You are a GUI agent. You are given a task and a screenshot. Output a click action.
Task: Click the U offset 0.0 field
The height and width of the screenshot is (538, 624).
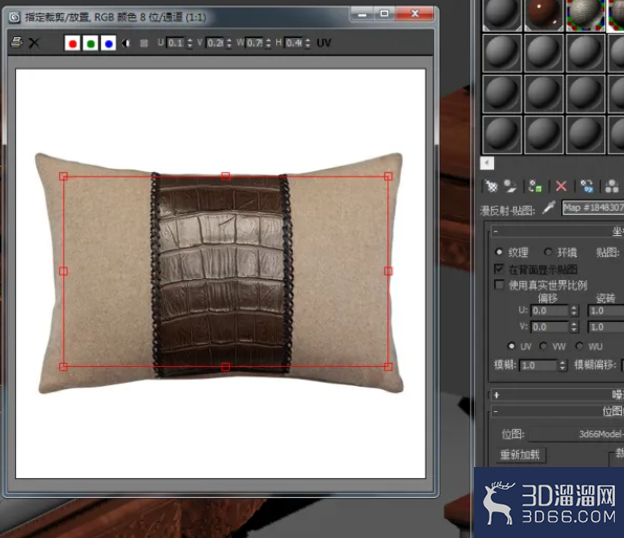550,311
